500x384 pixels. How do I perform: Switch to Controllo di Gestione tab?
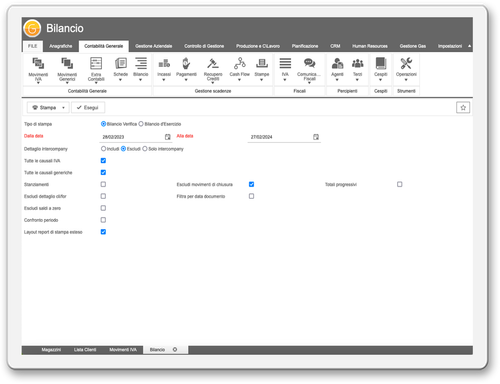point(204,46)
